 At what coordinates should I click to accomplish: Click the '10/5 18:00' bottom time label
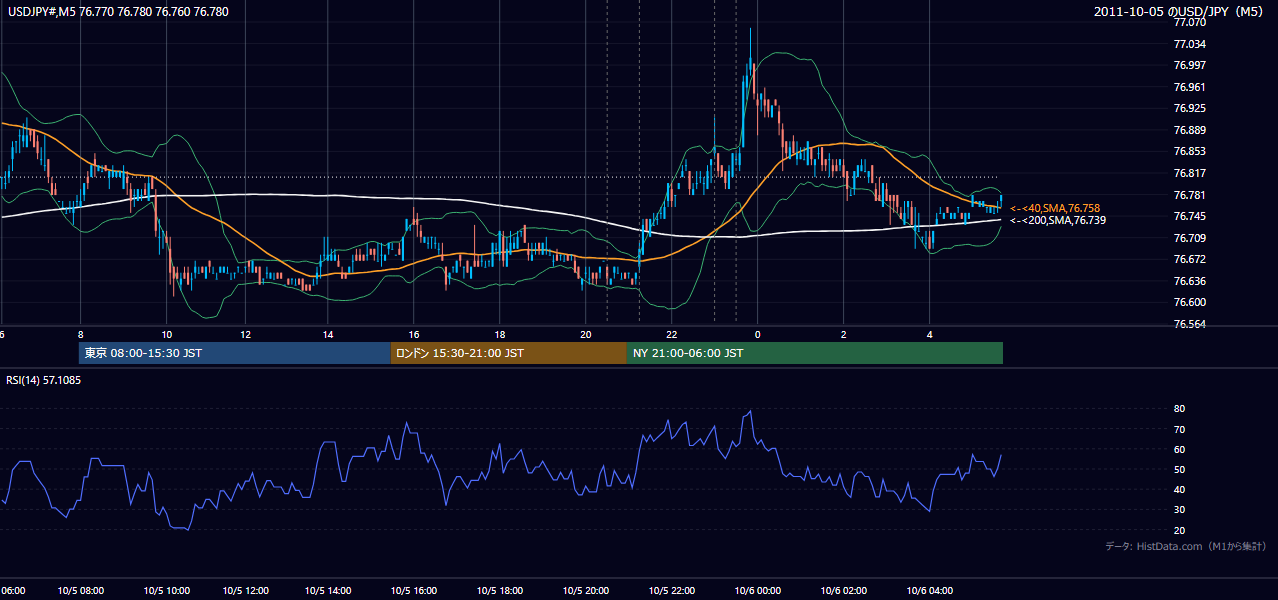pos(499,591)
